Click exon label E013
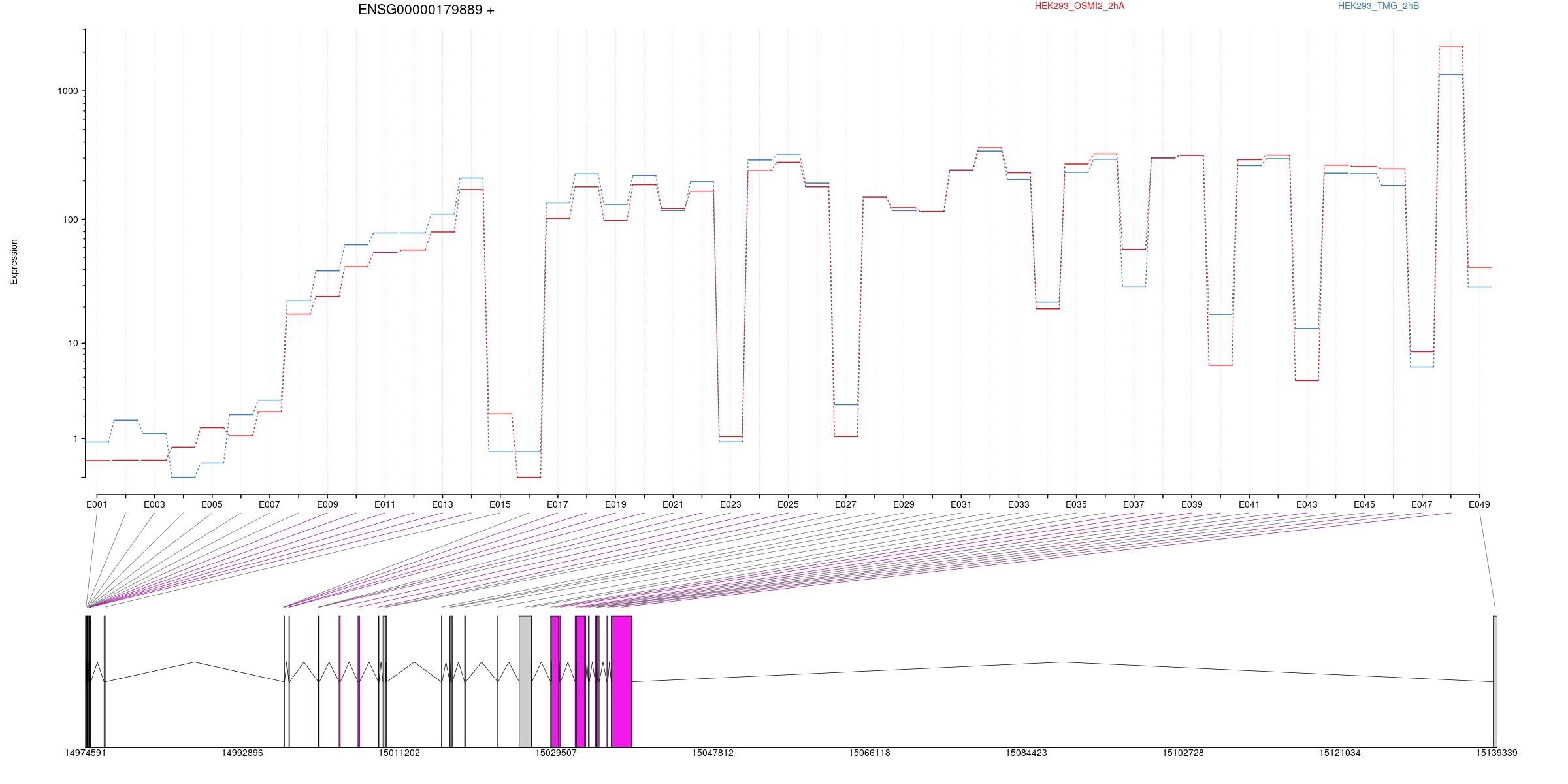Image resolution: width=1568 pixels, height=784 pixels. coord(442,504)
